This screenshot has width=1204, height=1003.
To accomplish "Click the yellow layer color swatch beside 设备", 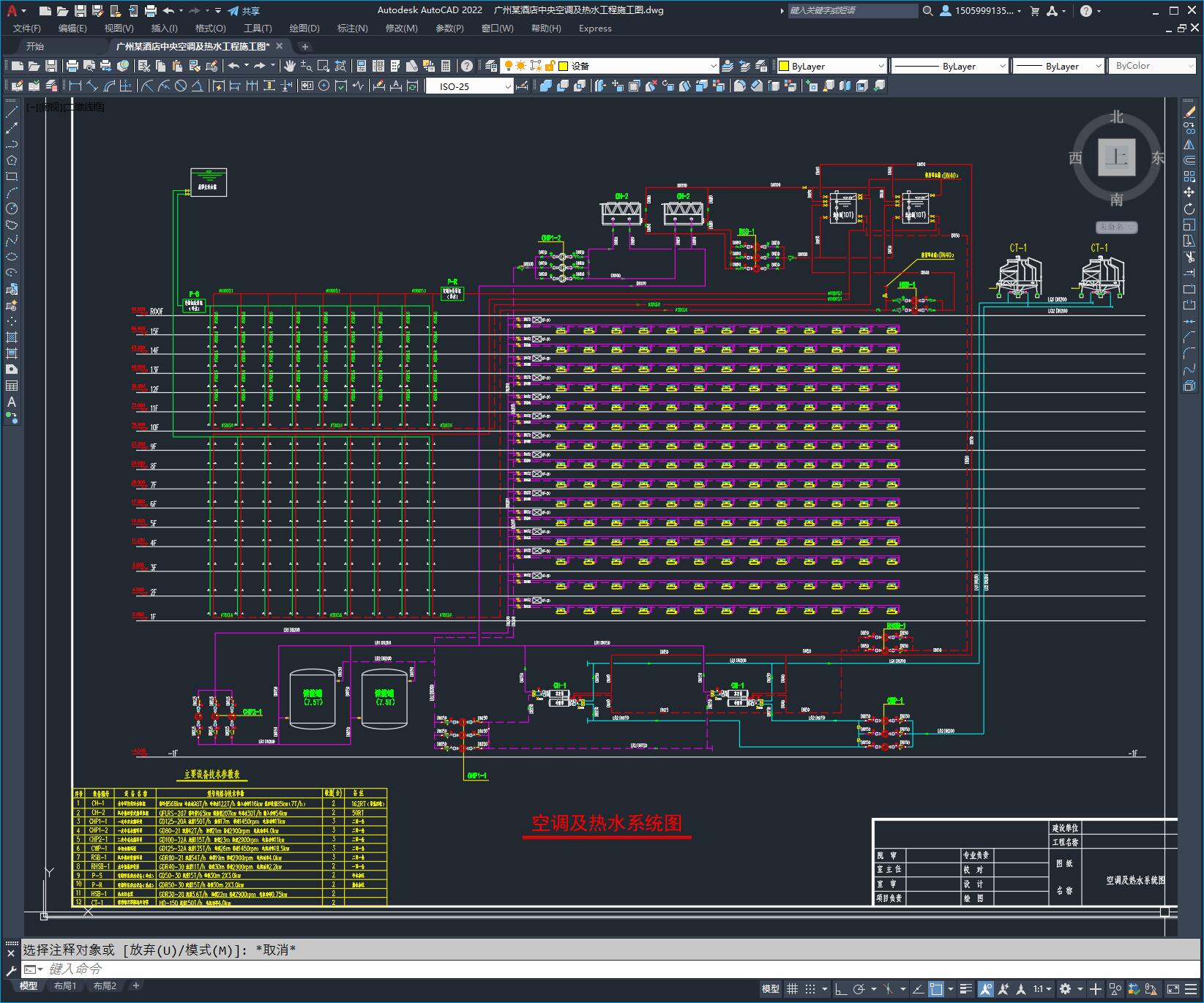I will tap(564, 66).
